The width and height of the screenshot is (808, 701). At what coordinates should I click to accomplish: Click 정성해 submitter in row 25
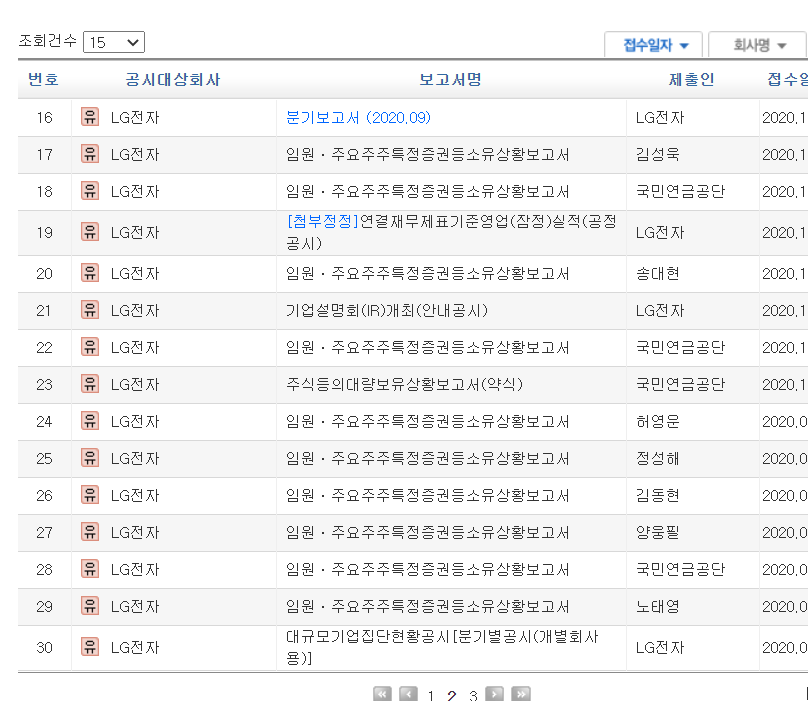point(658,459)
